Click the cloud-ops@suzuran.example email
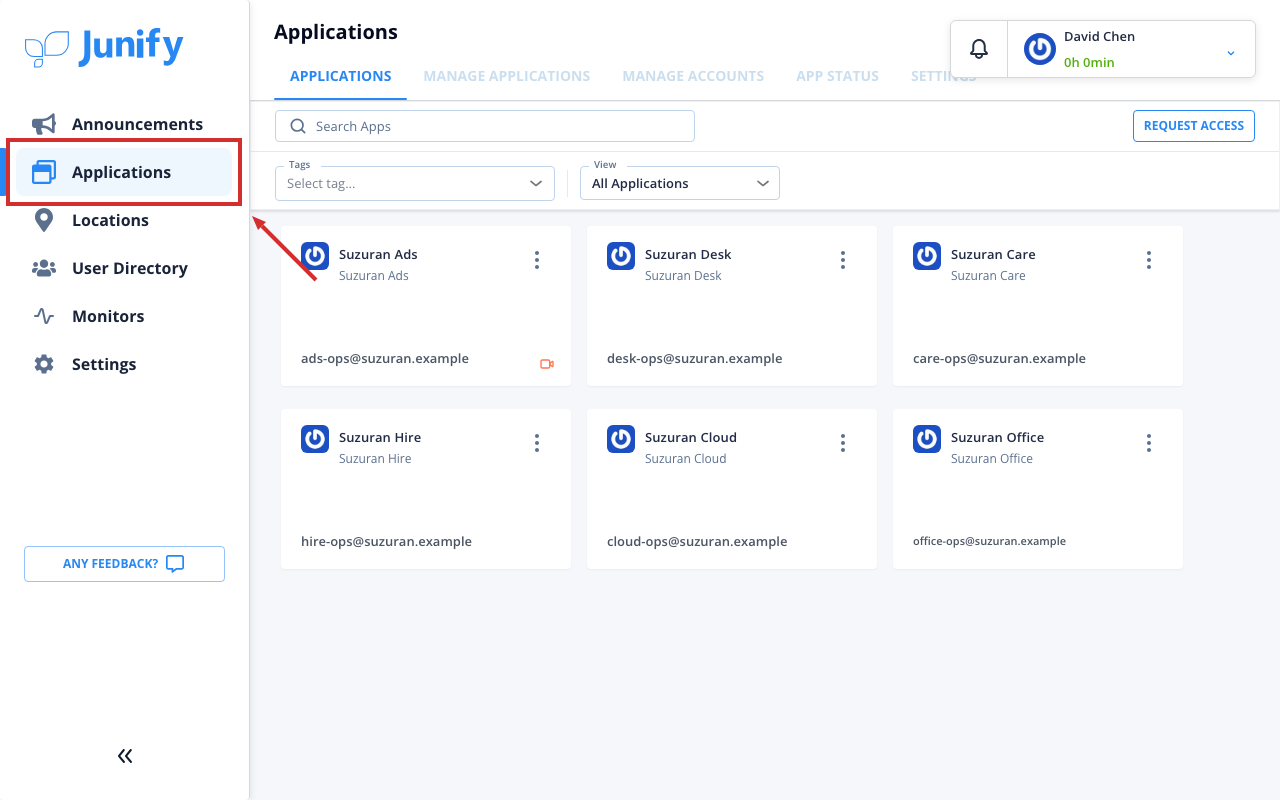Viewport: 1280px width, 800px height. [697, 541]
